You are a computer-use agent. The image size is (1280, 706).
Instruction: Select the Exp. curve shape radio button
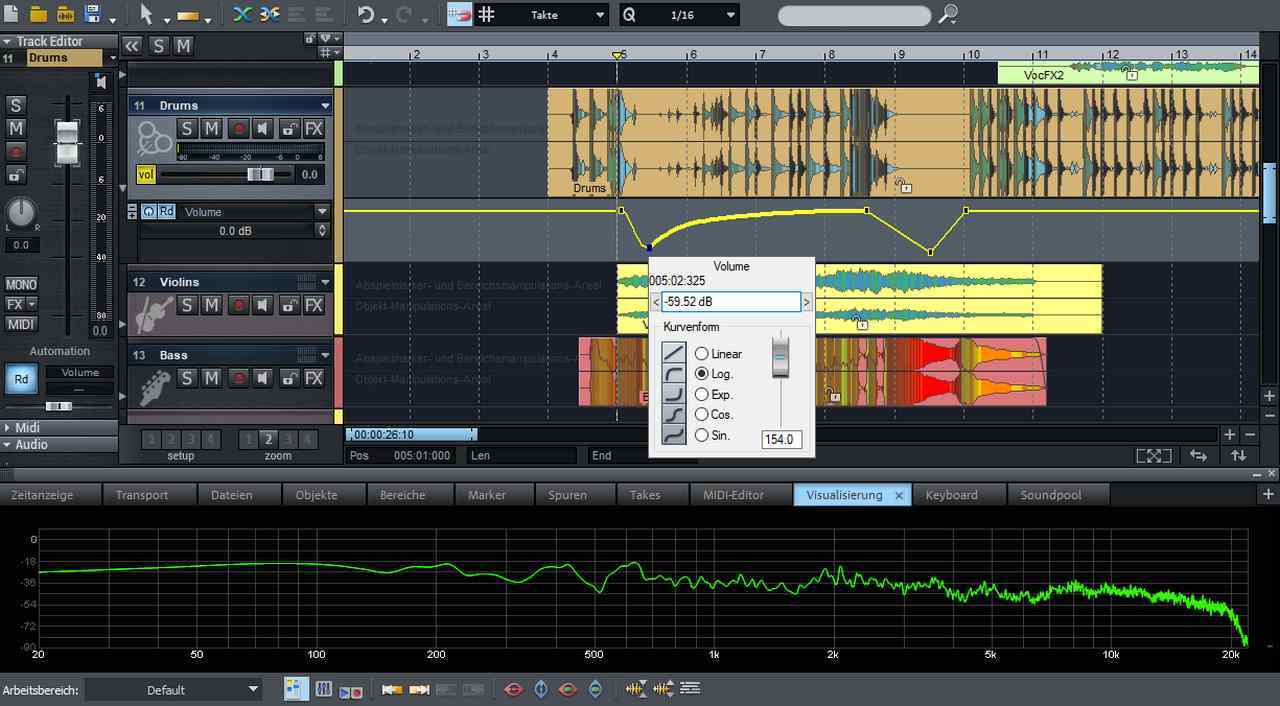(701, 394)
